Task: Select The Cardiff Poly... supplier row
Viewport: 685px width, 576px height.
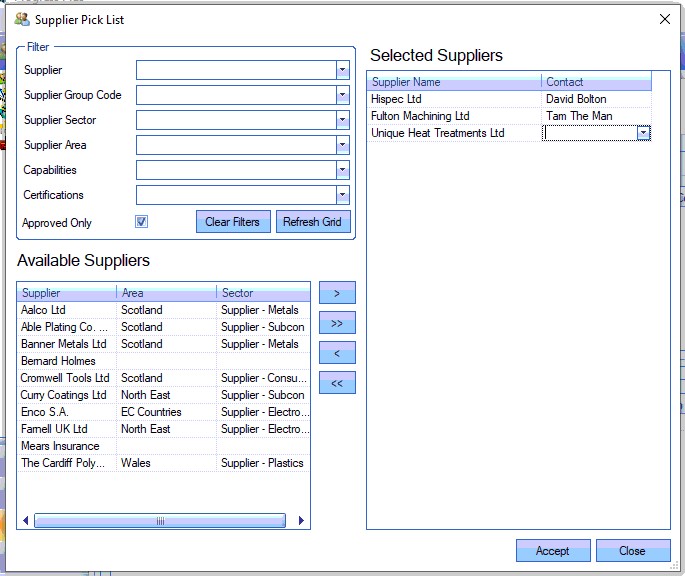Action: coord(163,463)
